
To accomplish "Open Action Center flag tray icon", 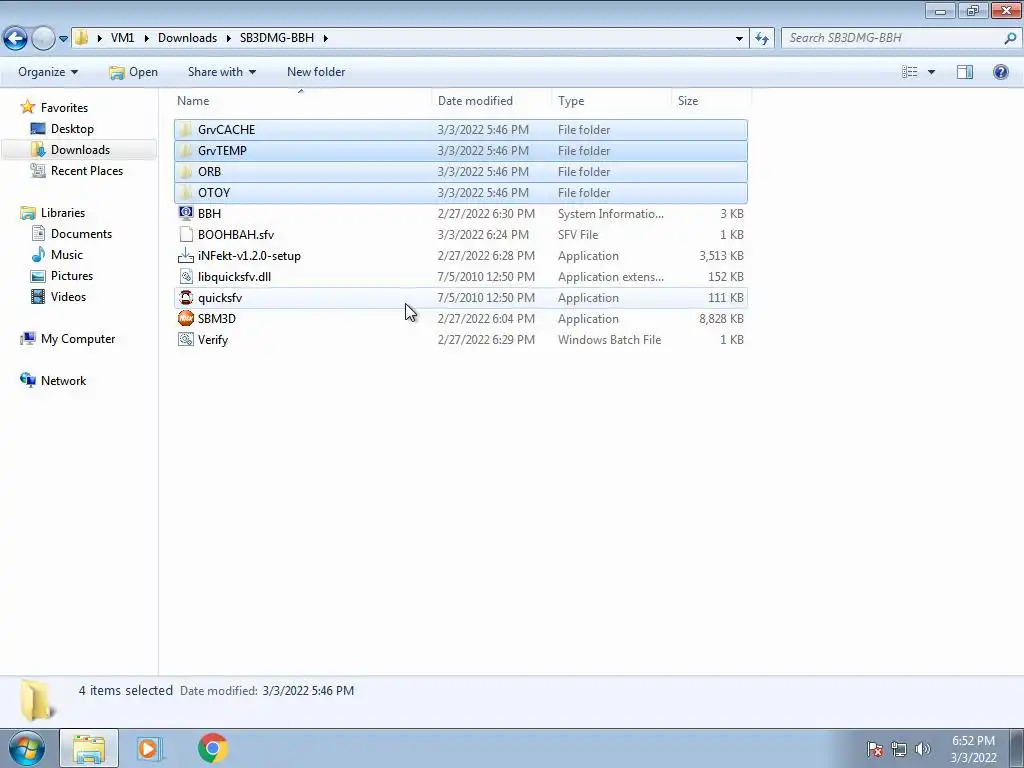I will click(874, 749).
